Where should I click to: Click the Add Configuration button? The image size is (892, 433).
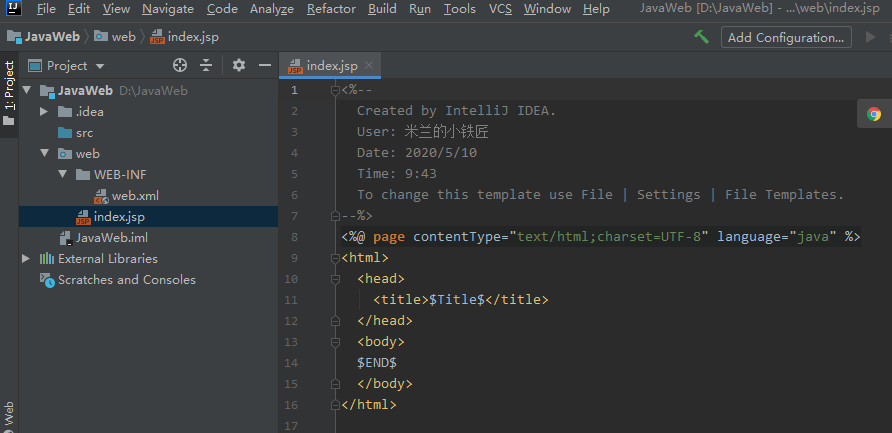coord(786,38)
